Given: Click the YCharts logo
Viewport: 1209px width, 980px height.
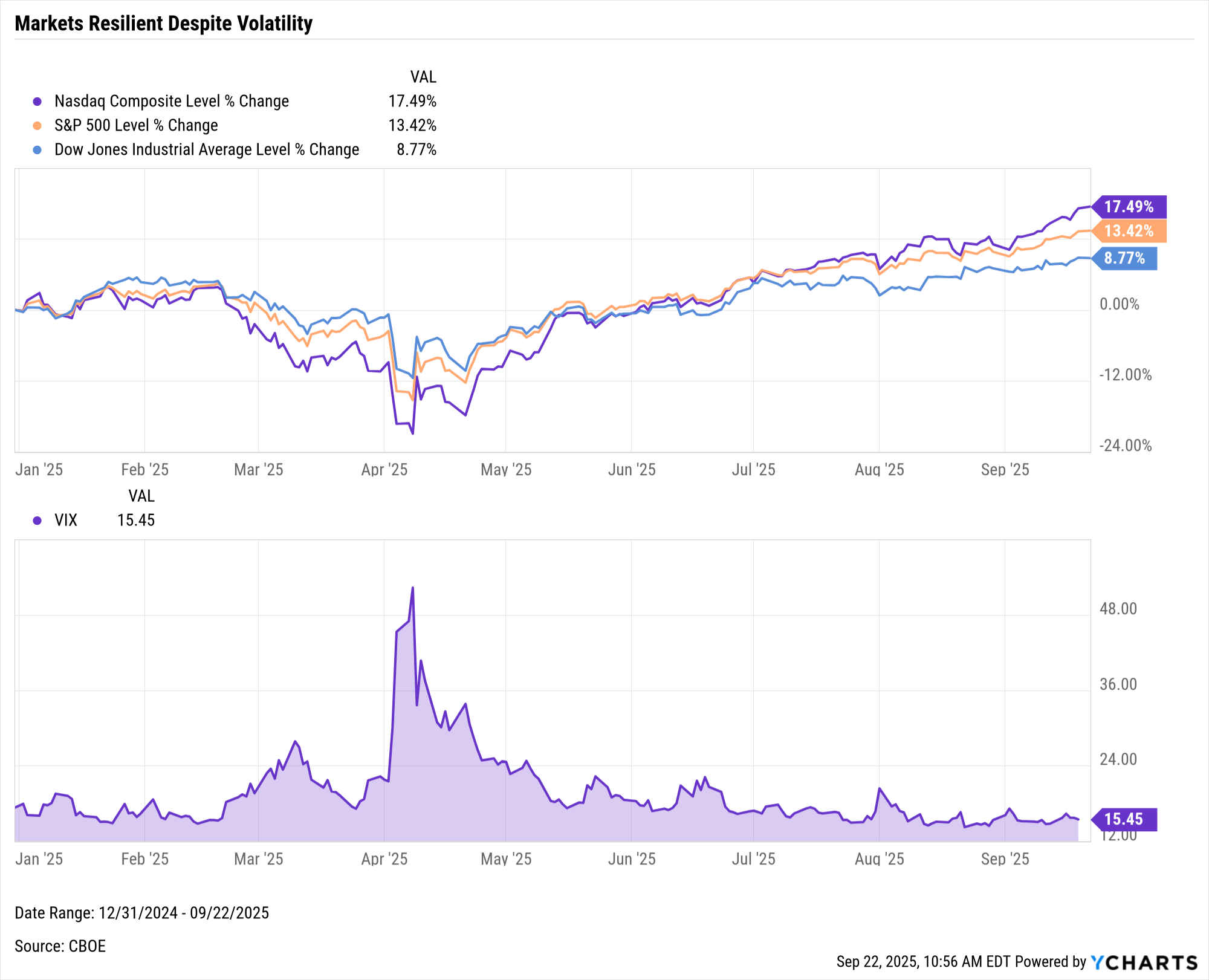Looking at the screenshot, I should point(1144,962).
